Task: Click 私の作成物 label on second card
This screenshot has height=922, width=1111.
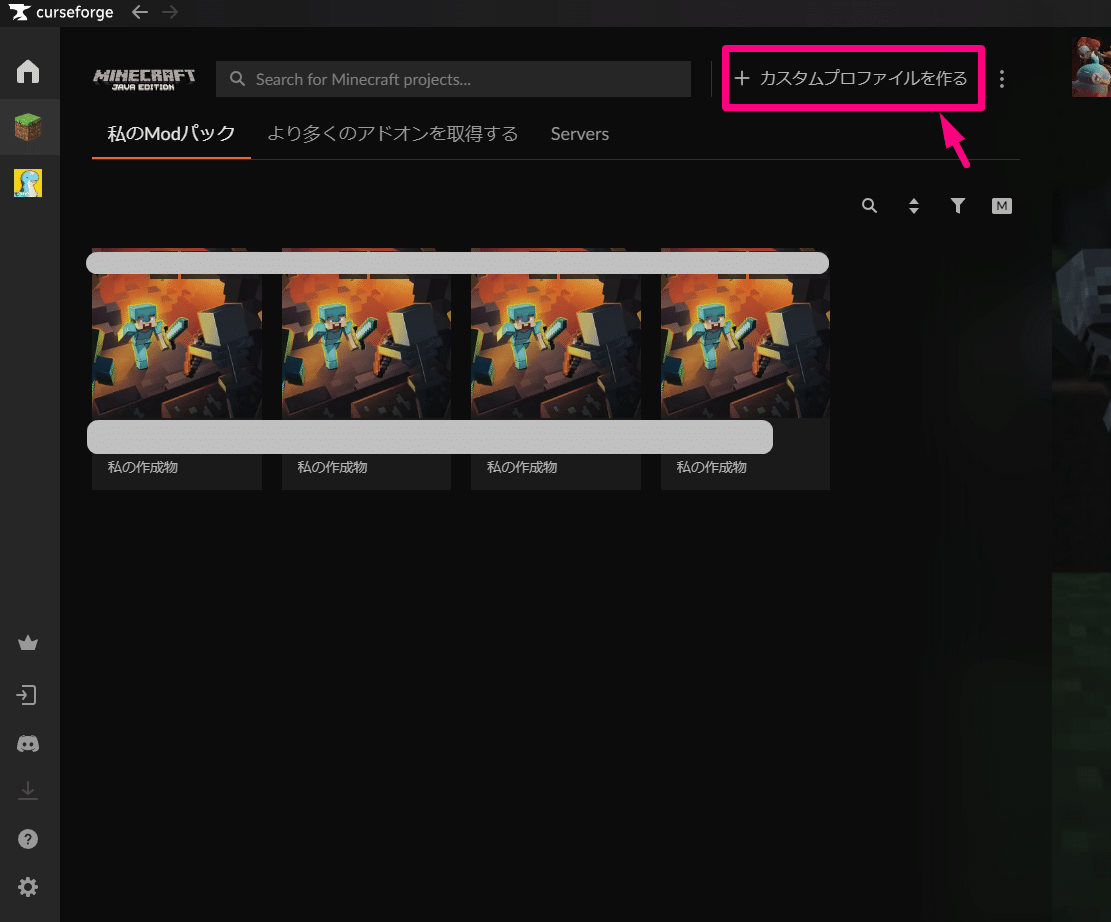Action: coord(332,467)
